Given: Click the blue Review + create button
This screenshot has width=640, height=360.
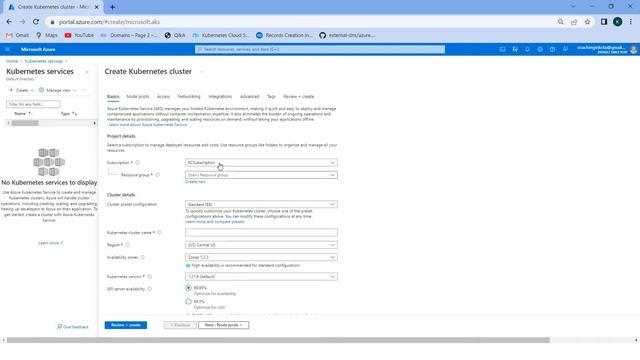Looking at the screenshot, I should (x=126, y=325).
